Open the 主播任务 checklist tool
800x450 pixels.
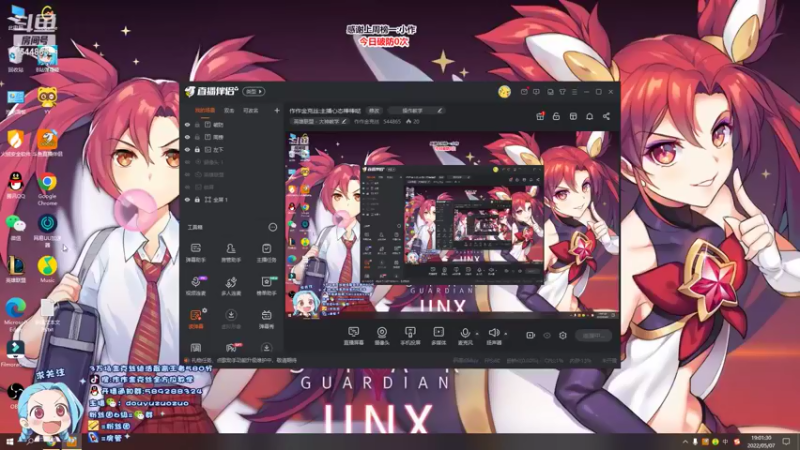point(266,252)
